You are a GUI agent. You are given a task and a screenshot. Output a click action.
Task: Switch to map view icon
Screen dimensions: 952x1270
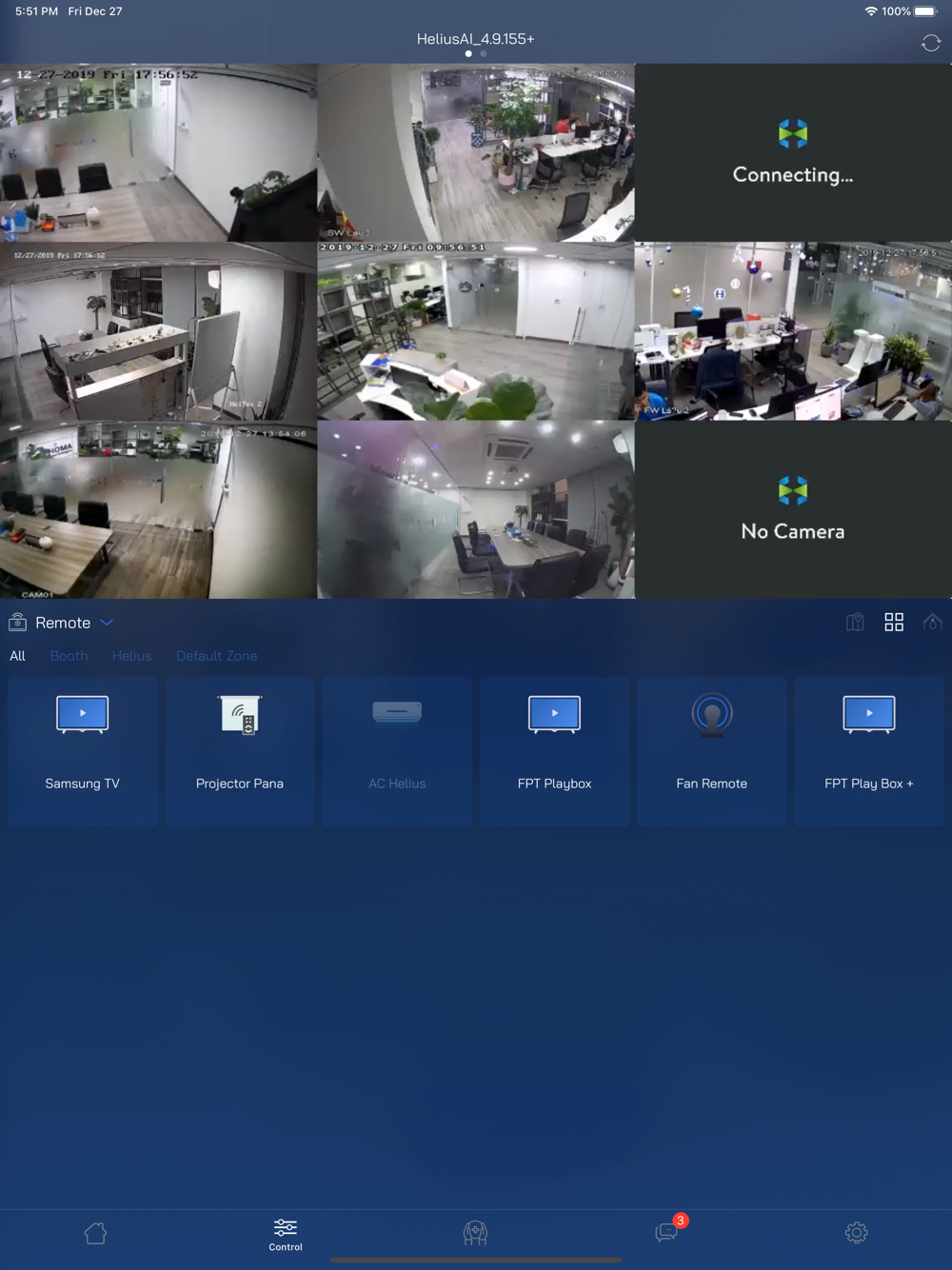tap(855, 623)
